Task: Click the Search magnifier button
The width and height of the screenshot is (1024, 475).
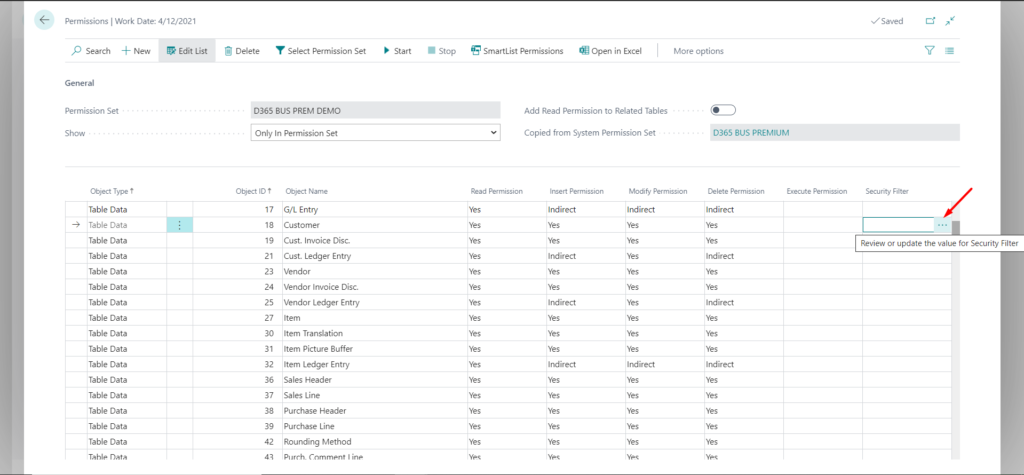Action: [x=91, y=51]
